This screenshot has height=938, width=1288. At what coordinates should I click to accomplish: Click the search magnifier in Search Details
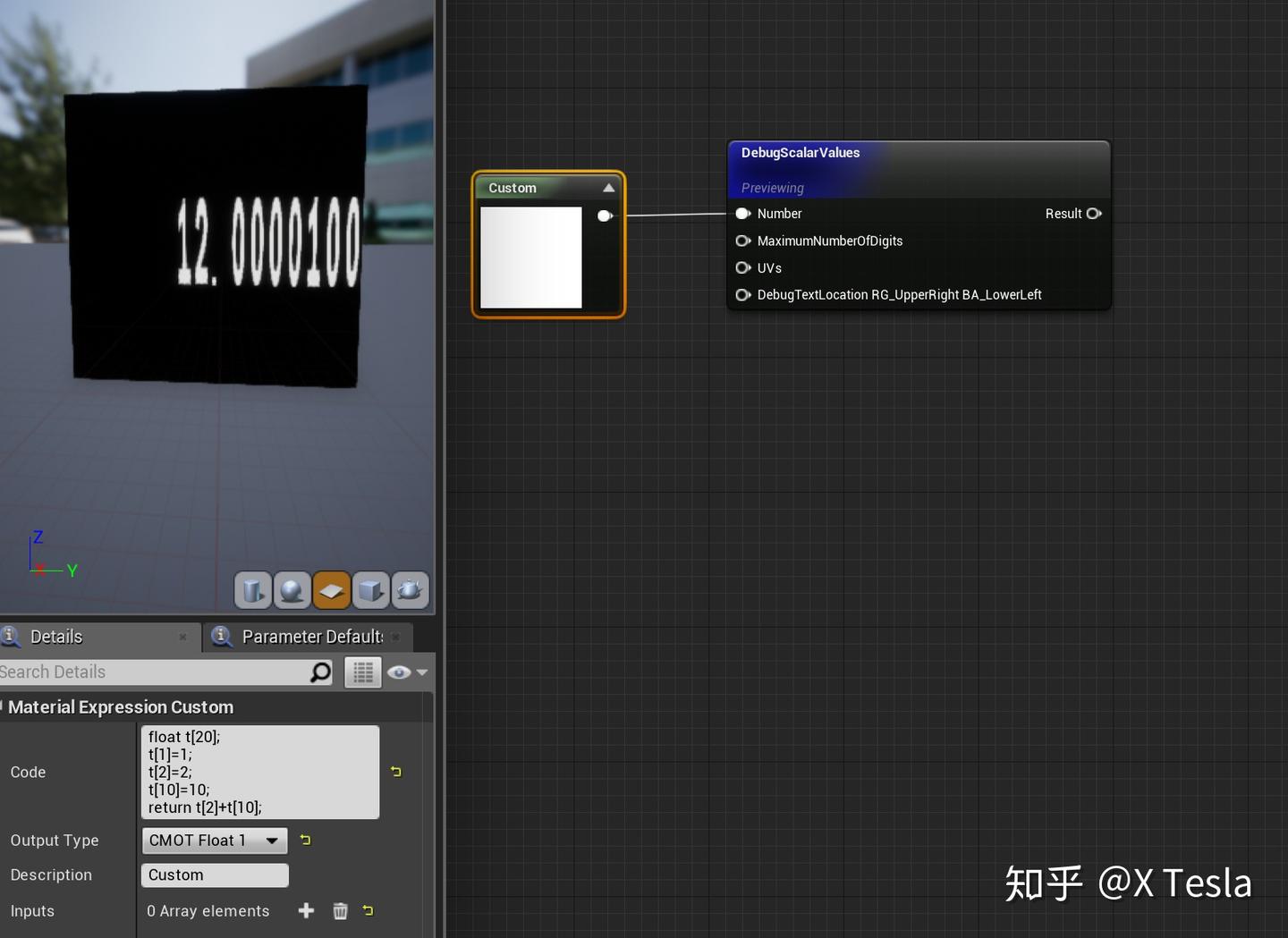tap(320, 672)
